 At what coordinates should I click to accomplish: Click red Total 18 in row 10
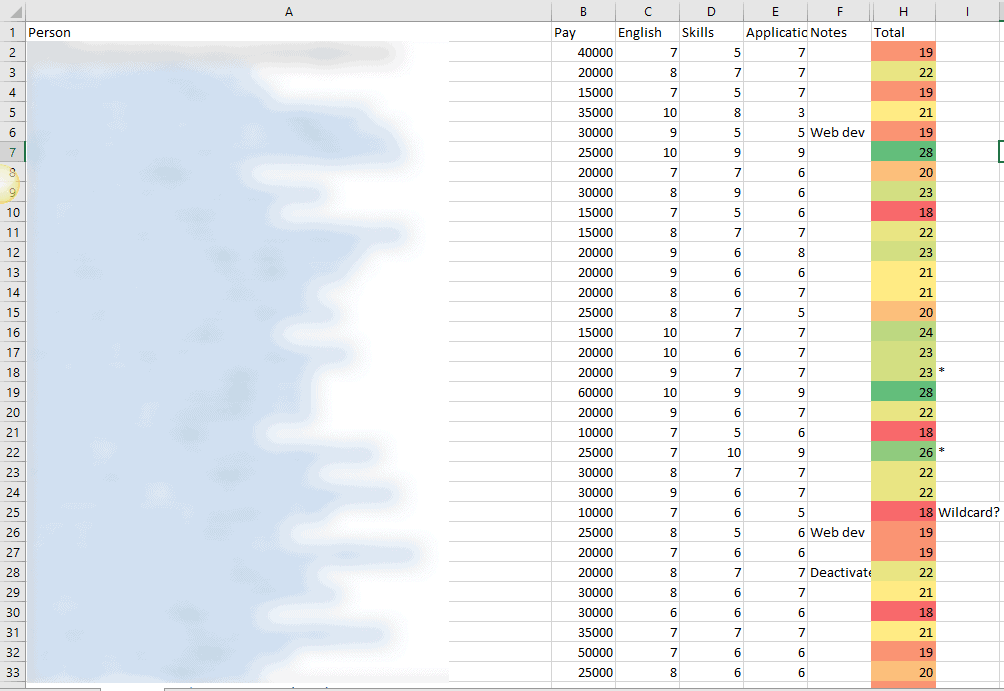pos(903,212)
